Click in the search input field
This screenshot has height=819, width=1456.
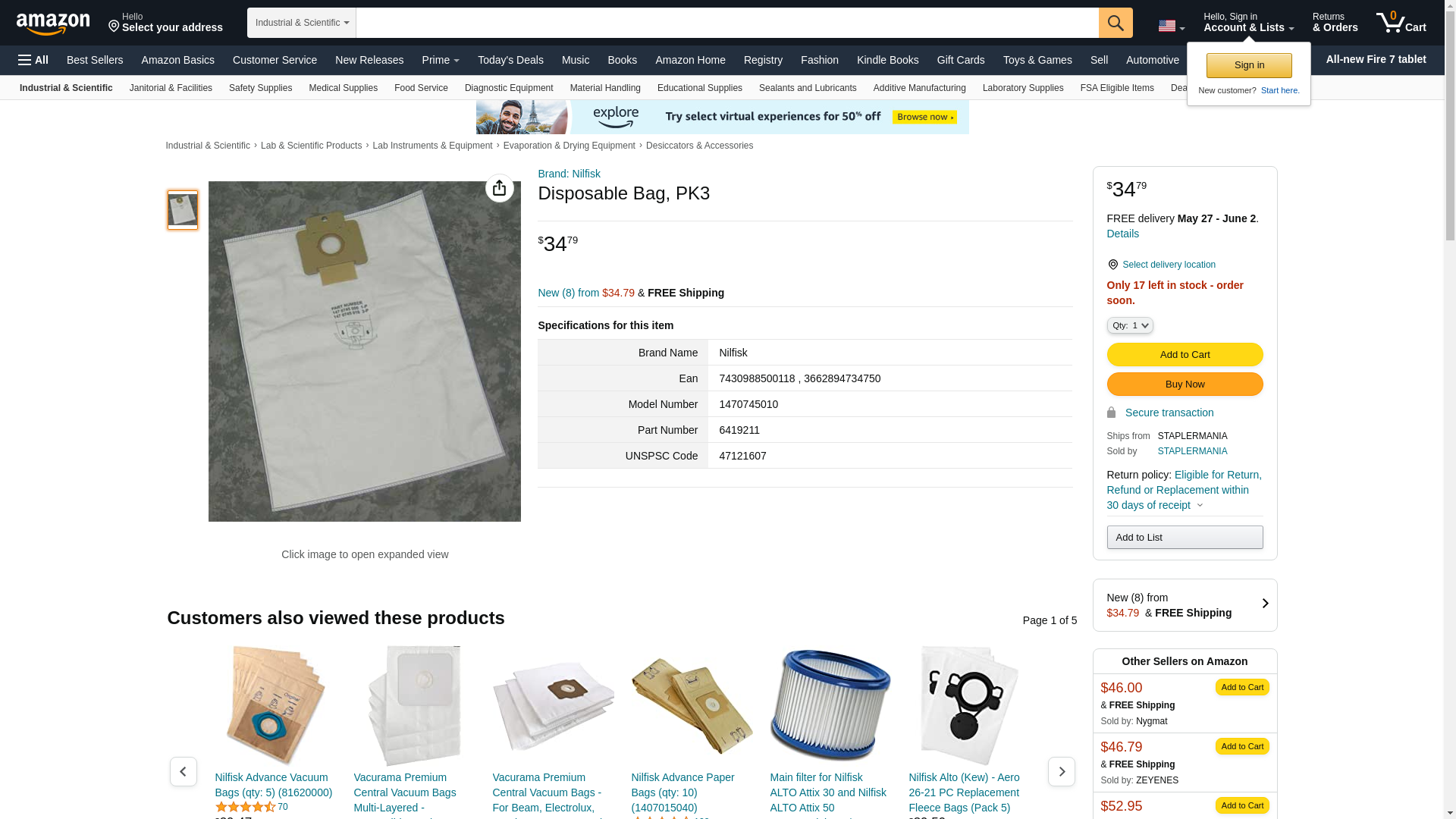[x=727, y=23]
